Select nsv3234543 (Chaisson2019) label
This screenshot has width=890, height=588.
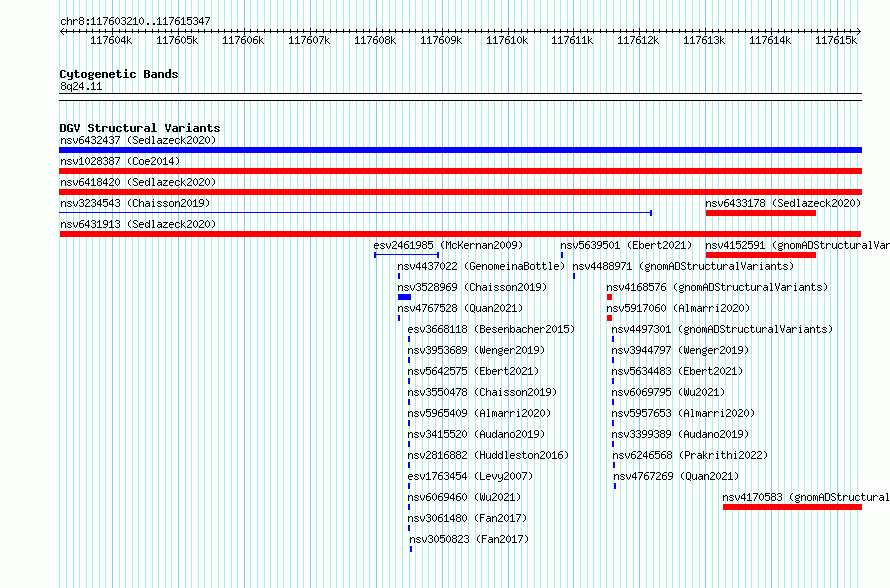click(x=135, y=203)
